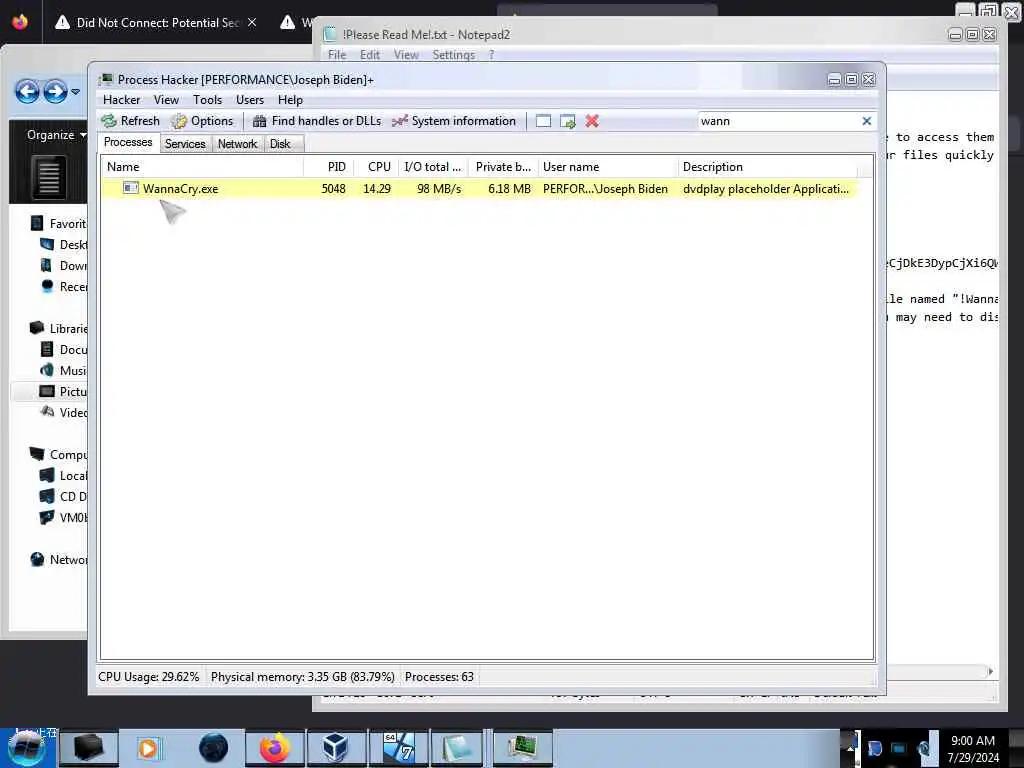
Task: Open Find handles or DLLs
Action: (x=317, y=121)
